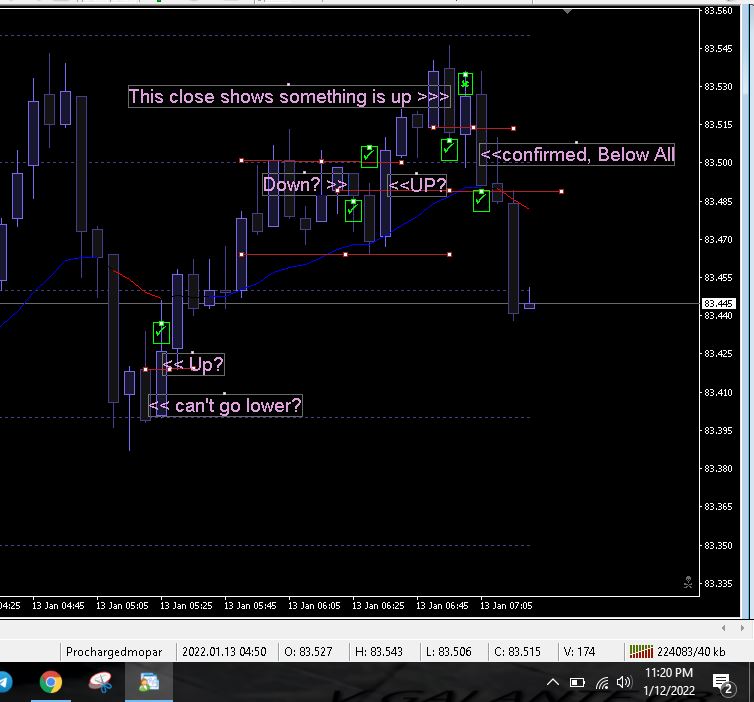Select green checkmark left of '<<confirmed, Below All'
The width and height of the screenshot is (754, 702).
[x=449, y=150]
